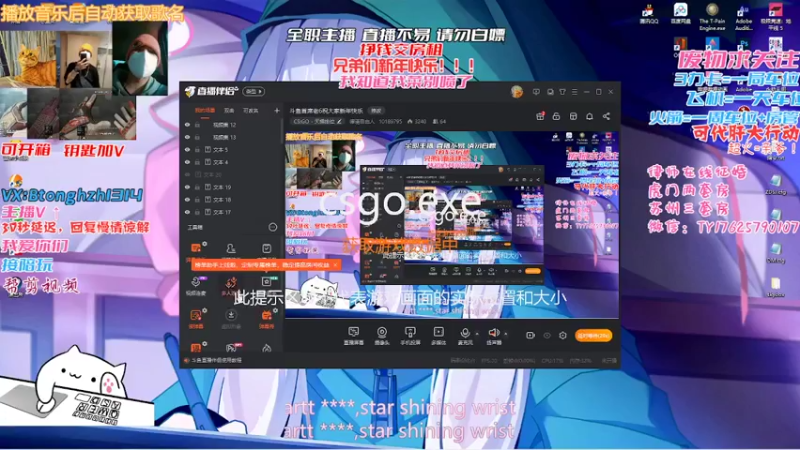Open chat window icon in title bar

tap(550, 92)
